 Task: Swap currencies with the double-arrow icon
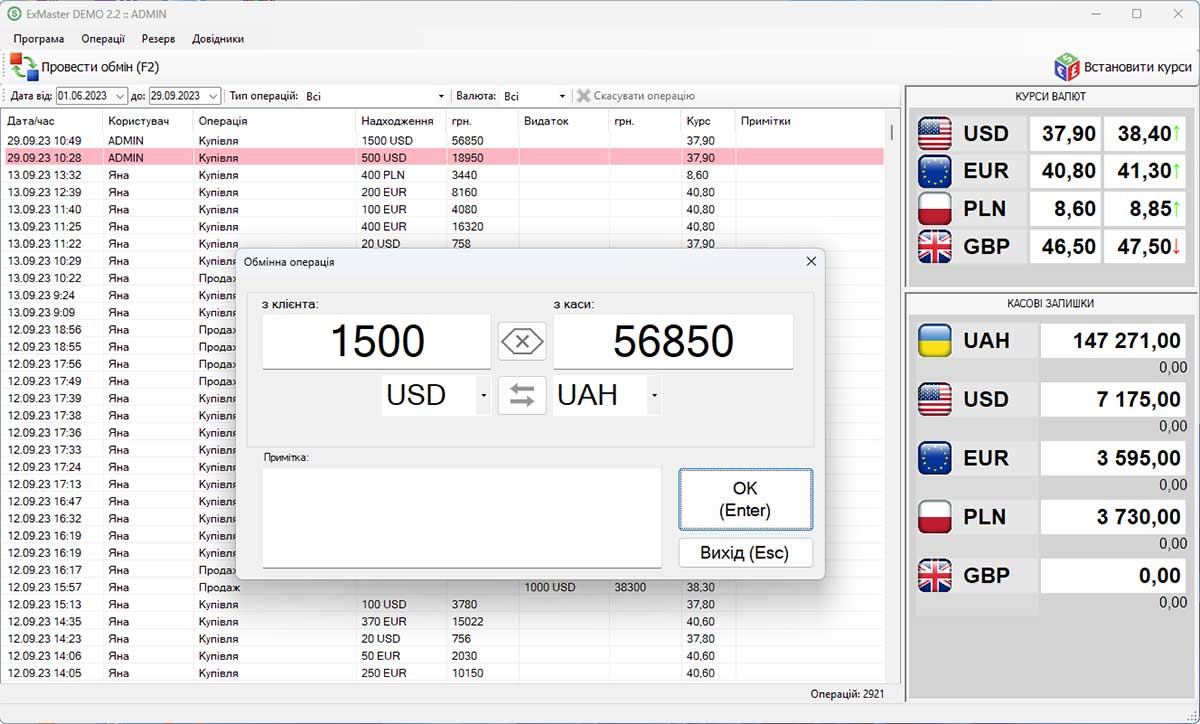[x=522, y=395]
